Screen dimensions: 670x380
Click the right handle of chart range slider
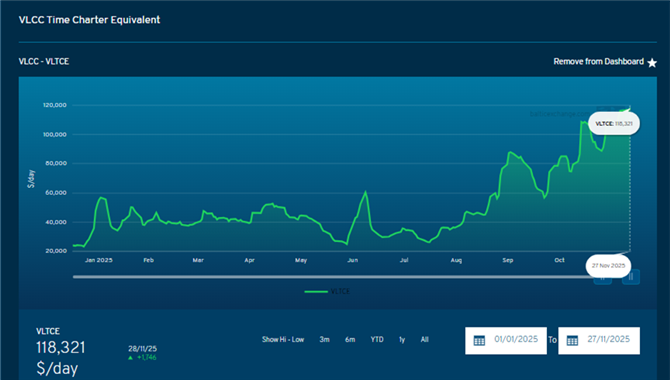click(631, 277)
